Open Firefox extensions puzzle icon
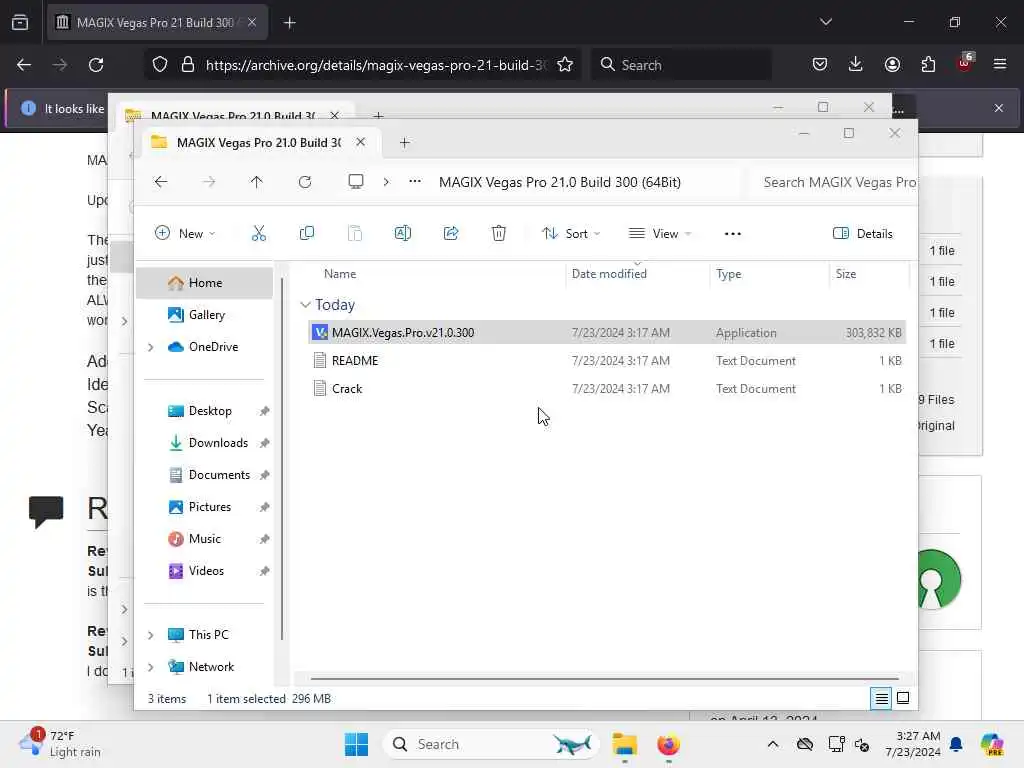This screenshot has width=1024, height=768. [x=928, y=64]
